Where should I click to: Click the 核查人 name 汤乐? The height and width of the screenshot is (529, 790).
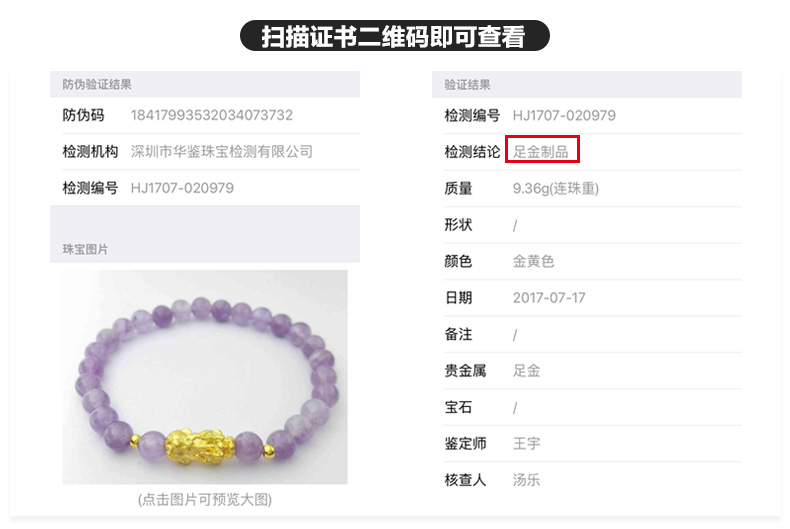(x=526, y=480)
